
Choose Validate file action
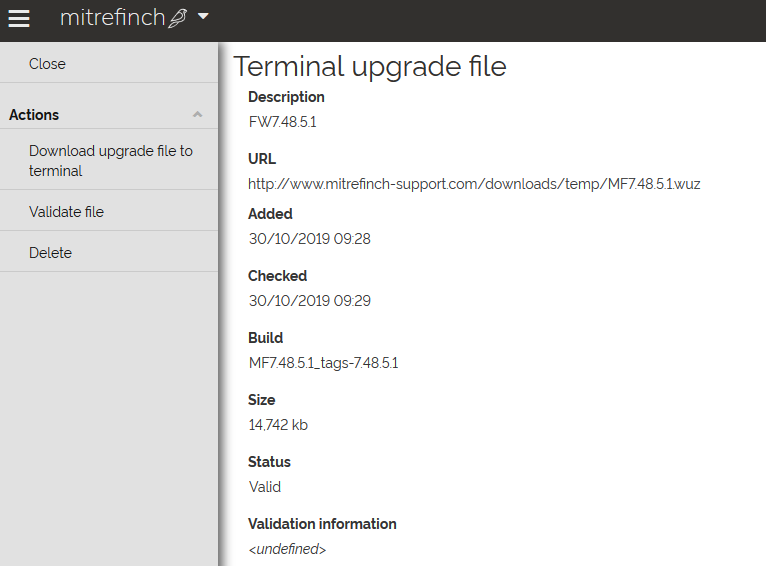(x=109, y=211)
